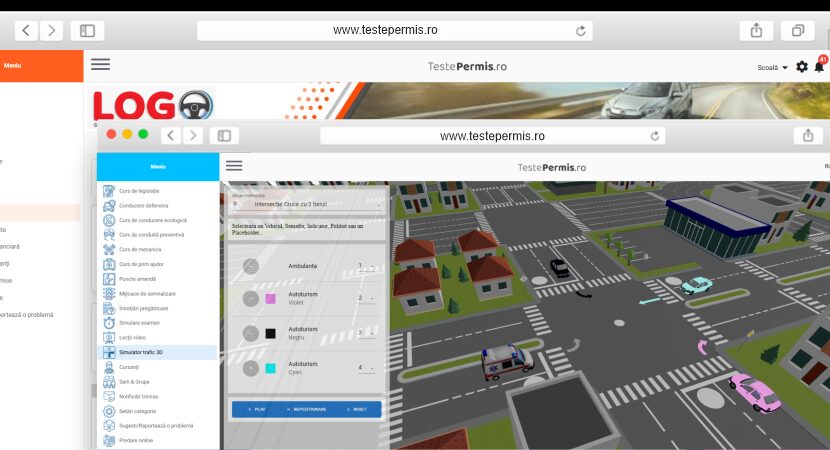Go back in the back browser window
Image resolution: width=830 pixels, height=450 pixels.
pos(26,31)
